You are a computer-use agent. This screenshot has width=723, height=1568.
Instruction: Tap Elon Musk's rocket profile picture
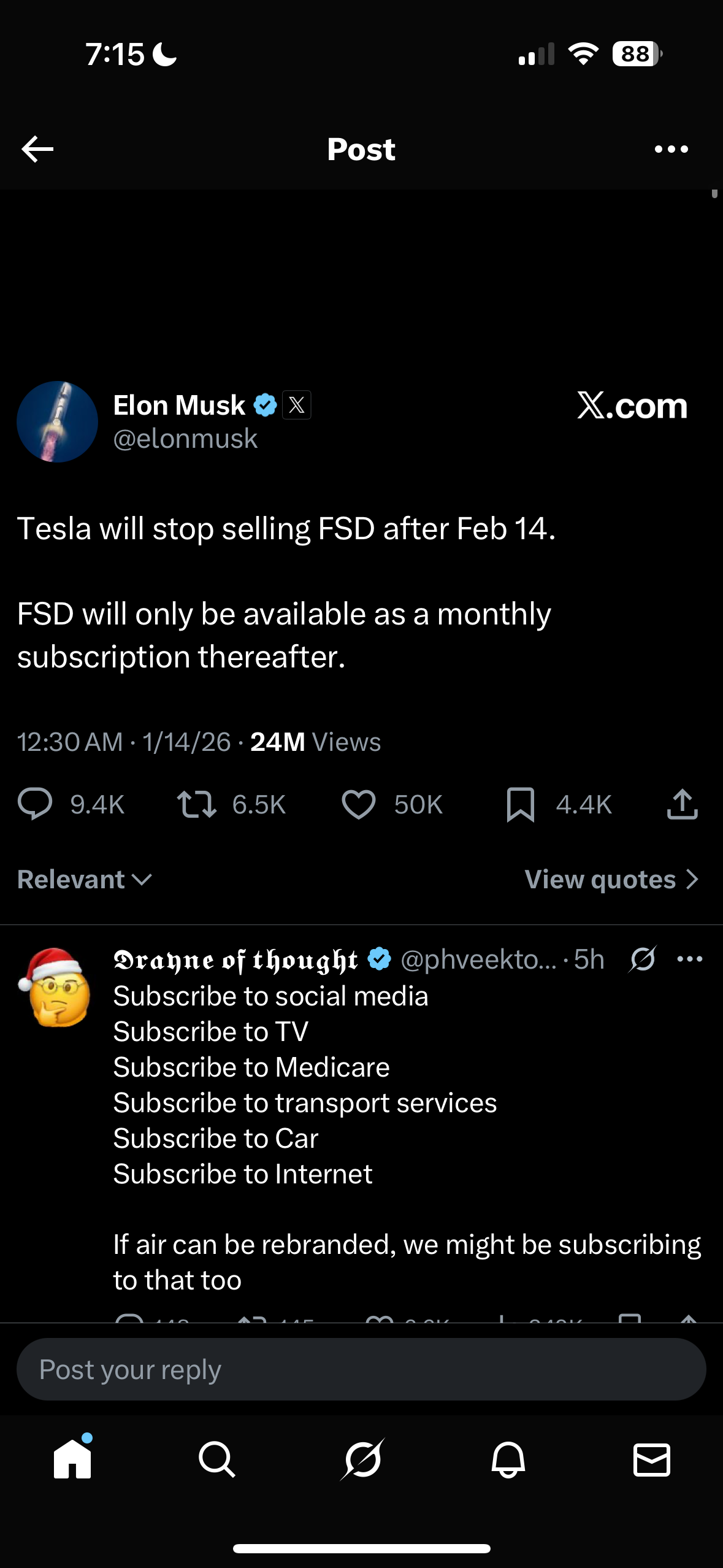58,422
